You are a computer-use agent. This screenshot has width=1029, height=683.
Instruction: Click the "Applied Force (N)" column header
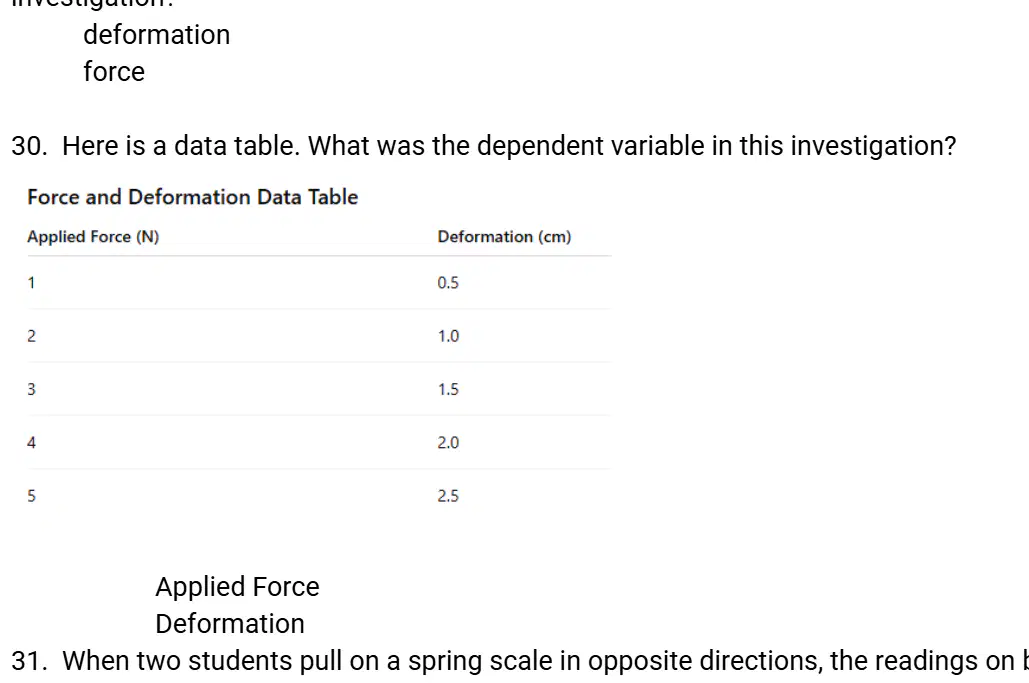93,237
